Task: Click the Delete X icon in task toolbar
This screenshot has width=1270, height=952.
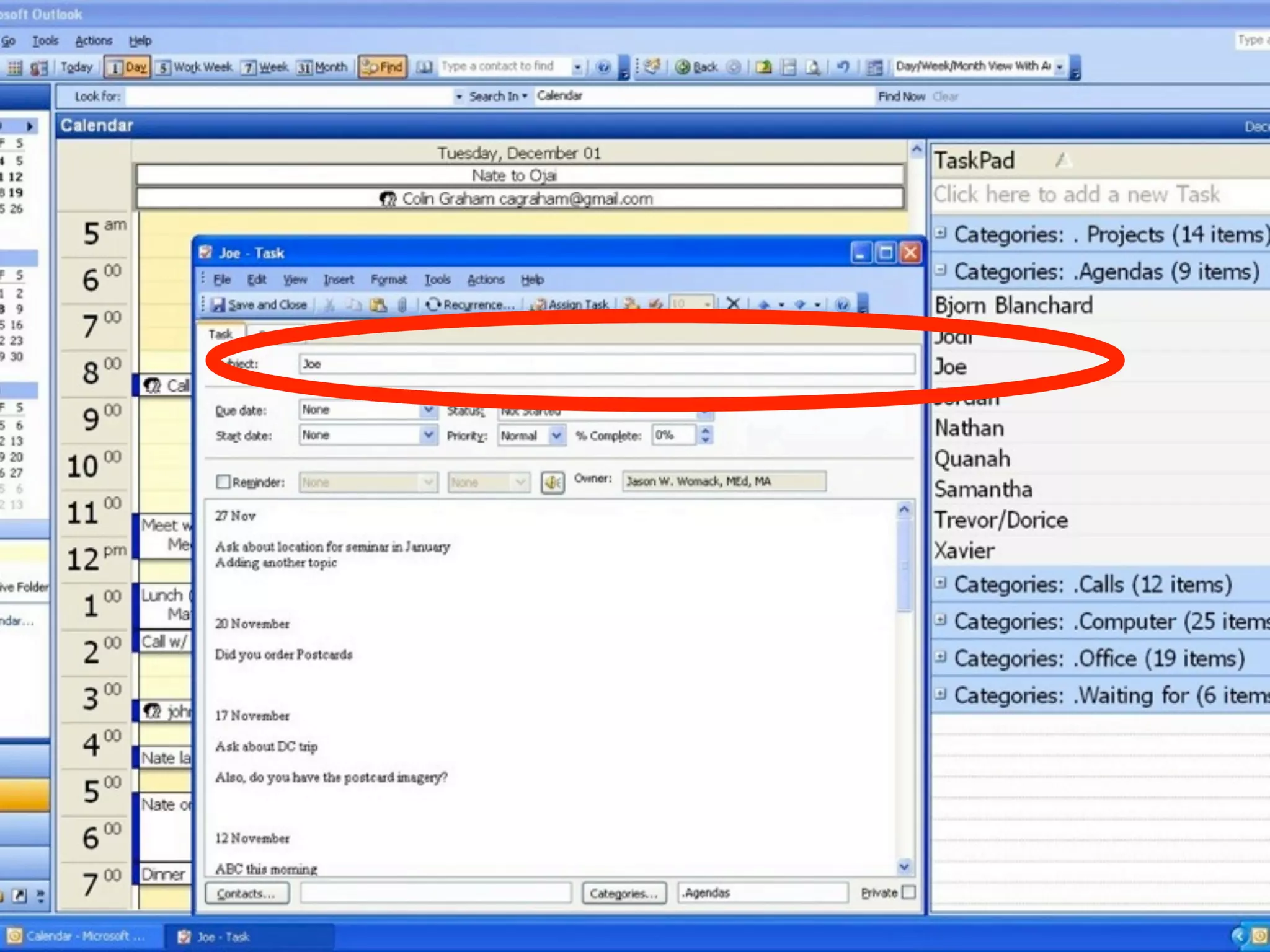Action: 733,304
